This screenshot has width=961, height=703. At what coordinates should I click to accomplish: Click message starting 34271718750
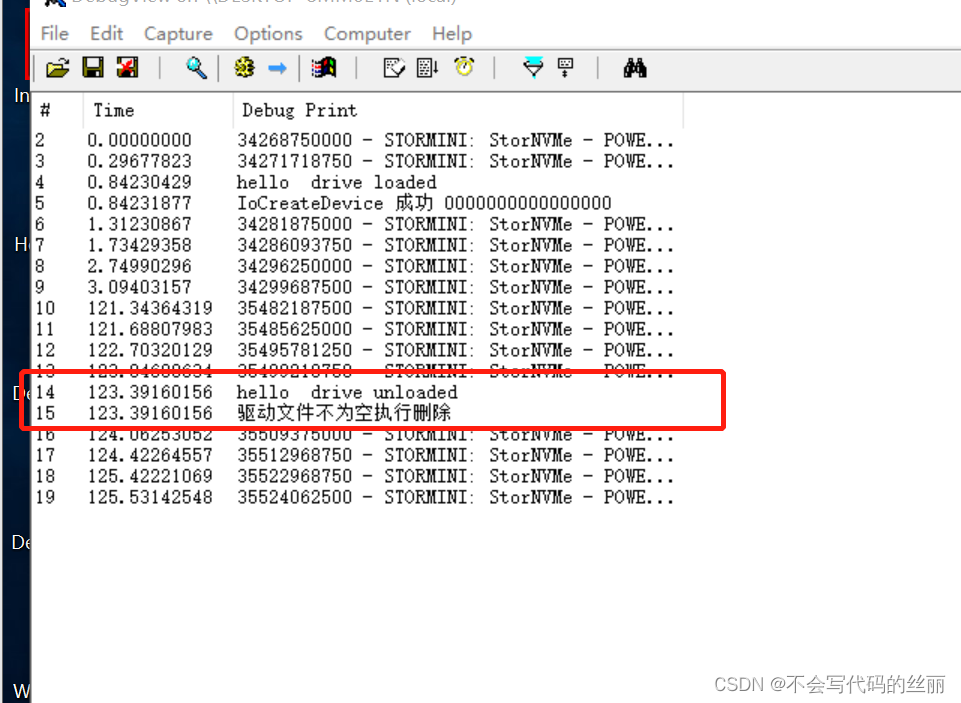[455, 161]
